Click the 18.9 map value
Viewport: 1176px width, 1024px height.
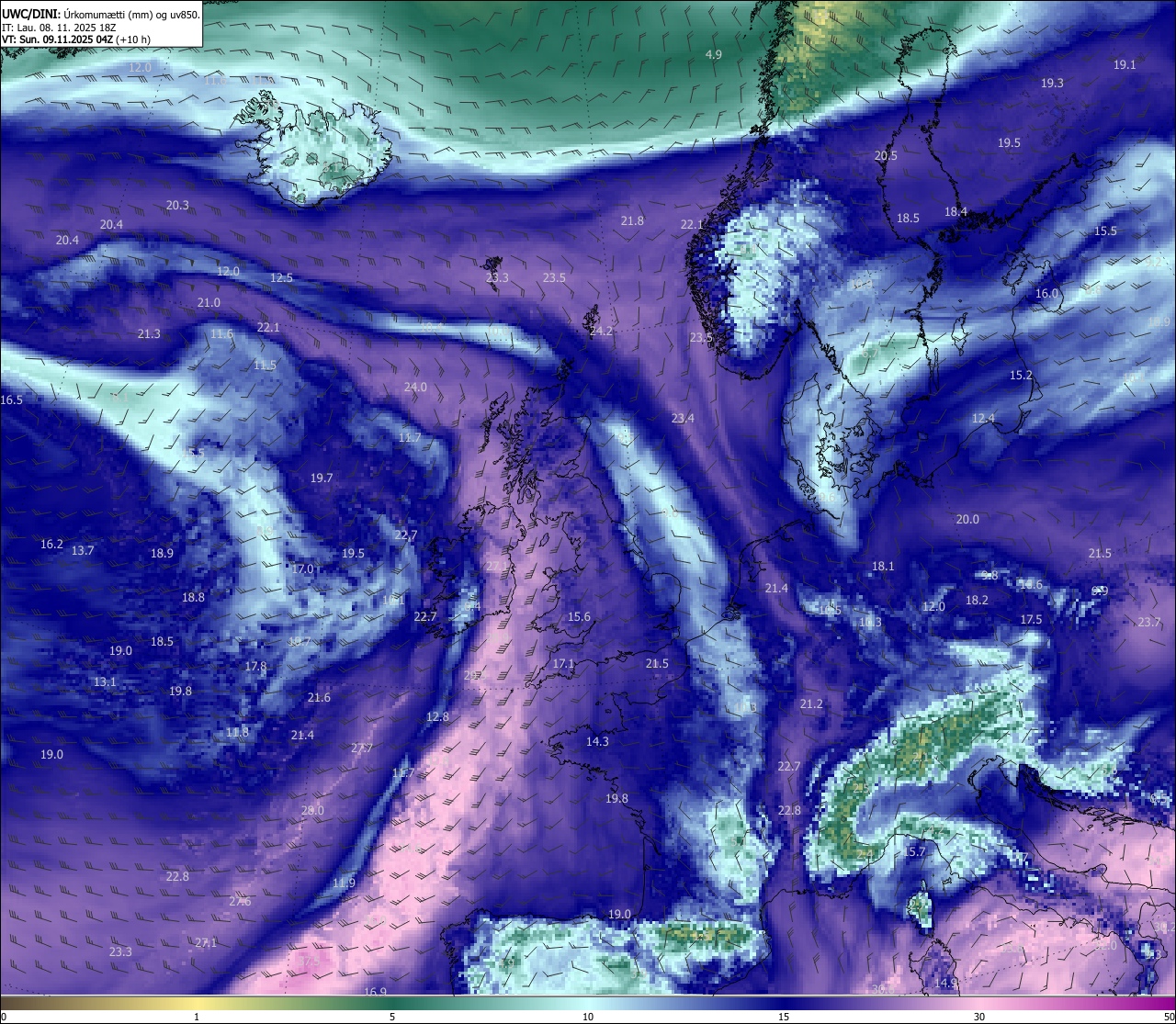[x=162, y=554]
